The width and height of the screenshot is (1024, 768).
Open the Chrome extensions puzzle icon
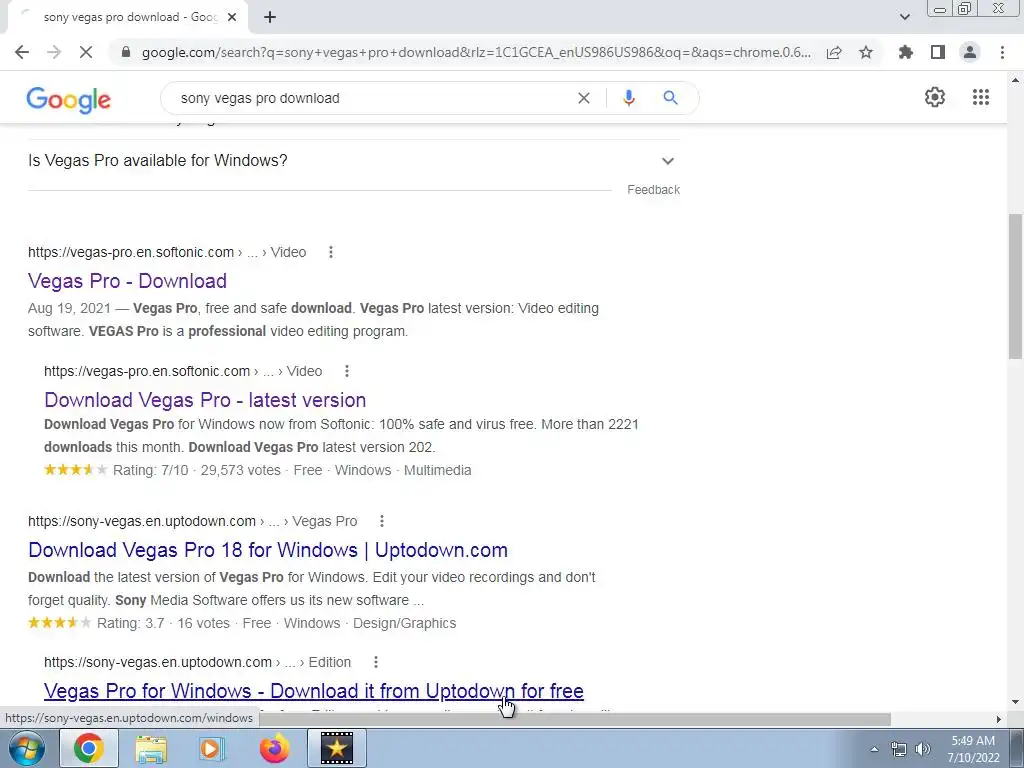906,52
